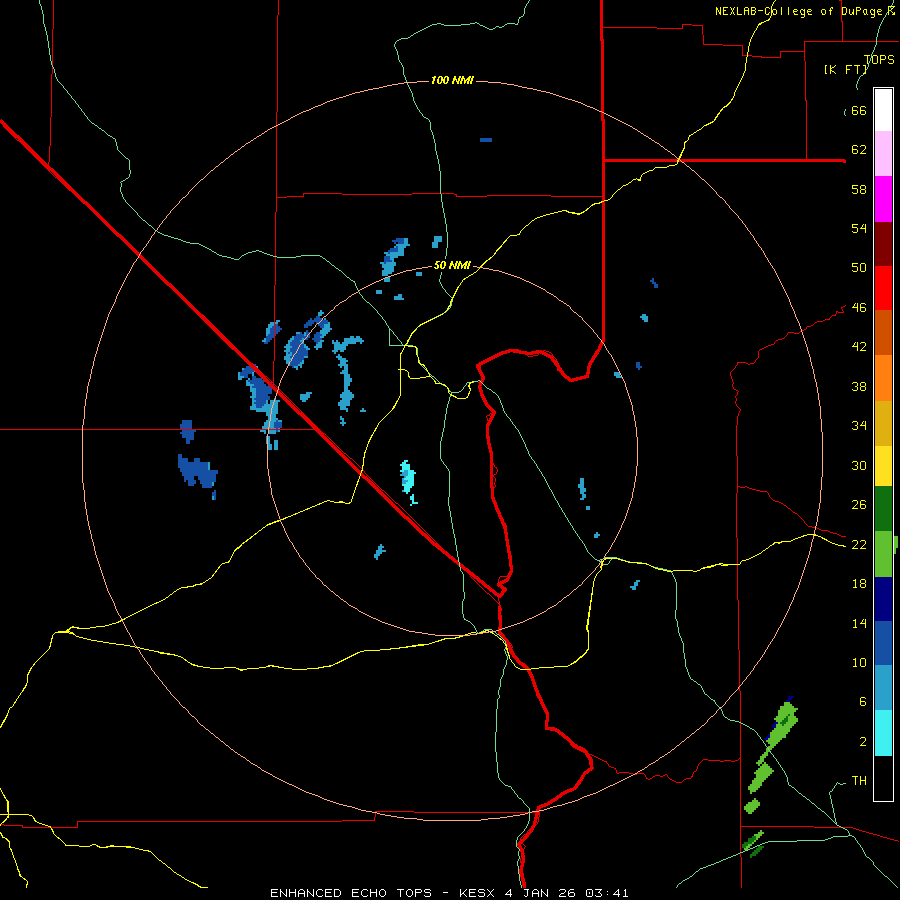Click the dark orange legend swatch
Screen dimensions: 900x900
(883, 333)
